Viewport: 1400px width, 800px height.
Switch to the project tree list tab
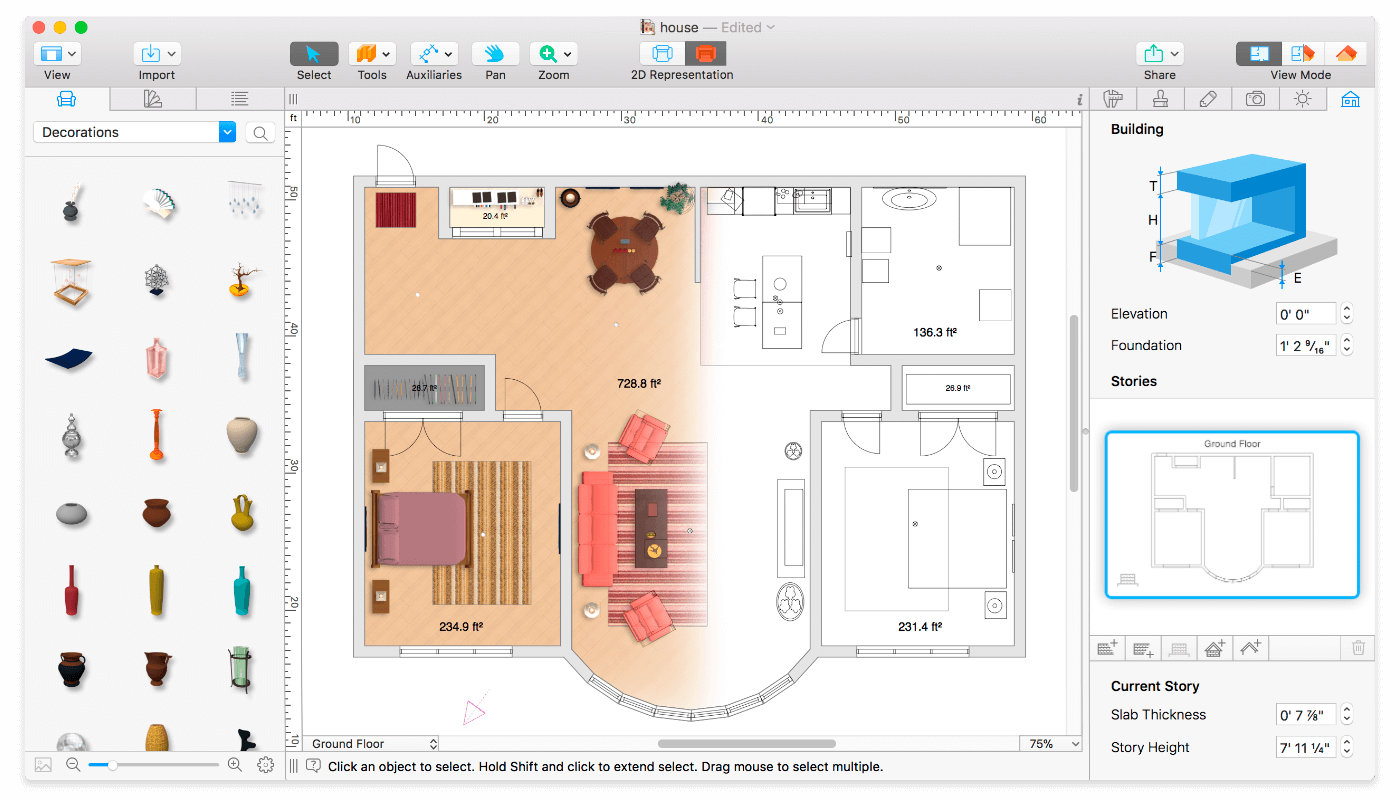(x=239, y=98)
